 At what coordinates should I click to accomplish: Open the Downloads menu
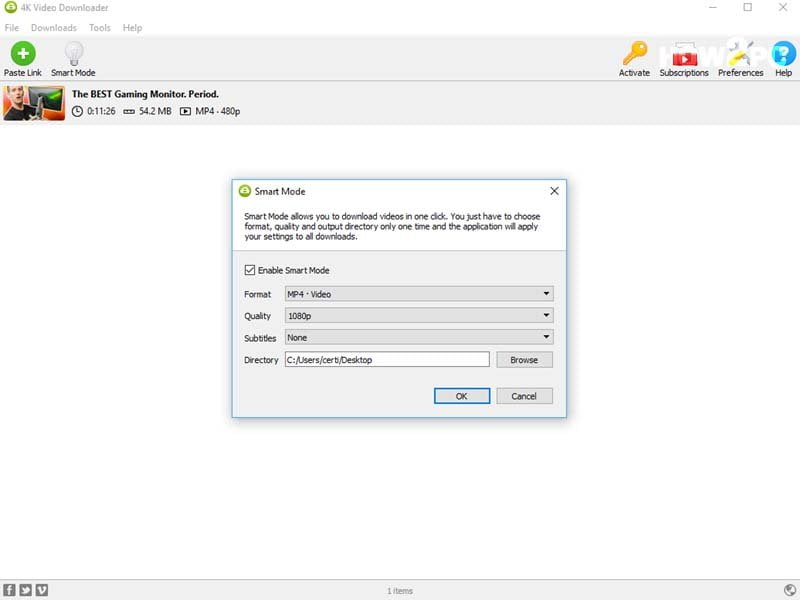click(x=54, y=28)
